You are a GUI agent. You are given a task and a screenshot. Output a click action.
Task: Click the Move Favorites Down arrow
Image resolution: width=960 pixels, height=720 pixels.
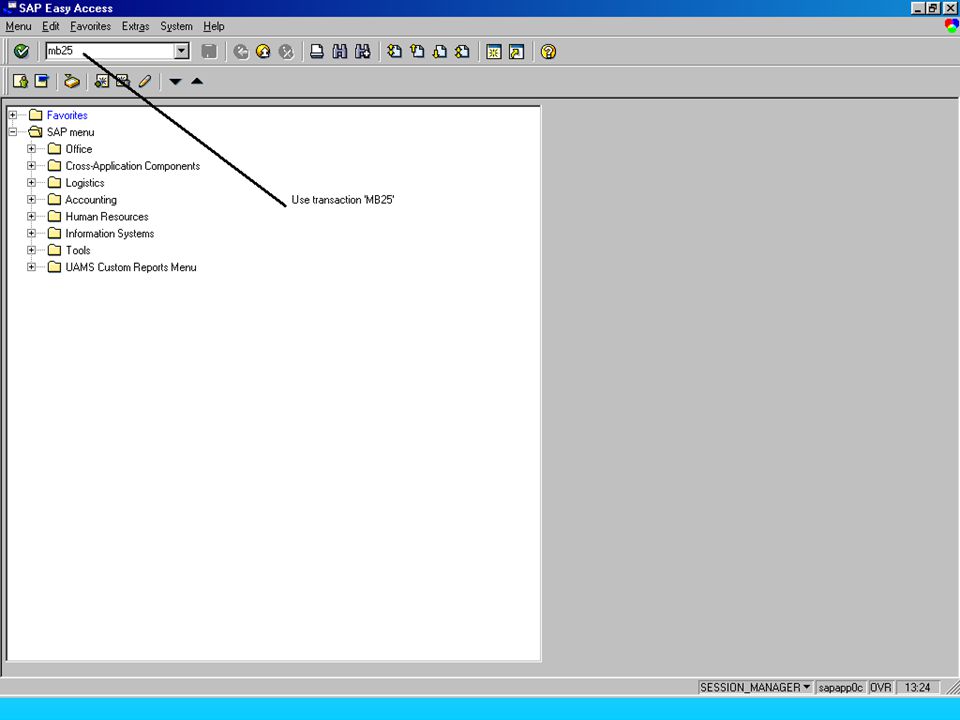point(175,81)
